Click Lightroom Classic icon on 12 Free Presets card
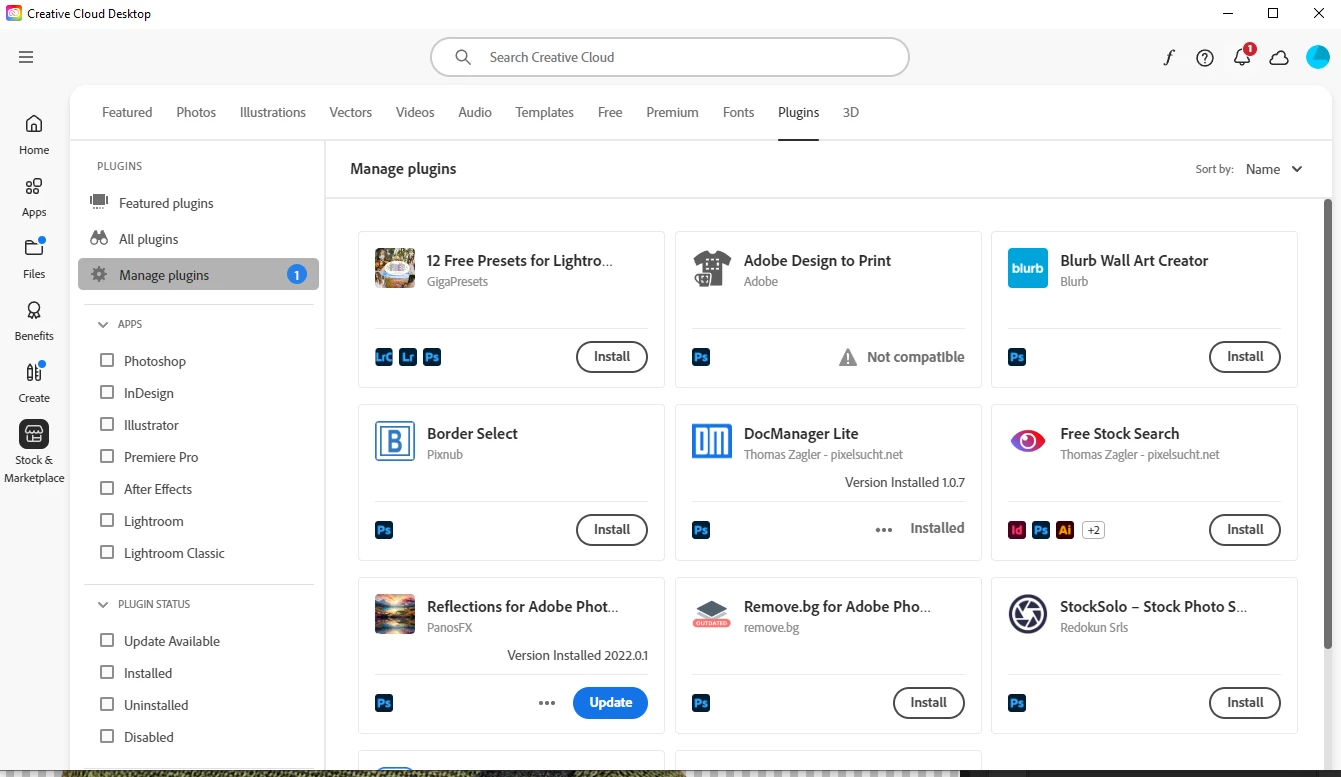Image resolution: width=1341 pixels, height=777 pixels. (384, 356)
